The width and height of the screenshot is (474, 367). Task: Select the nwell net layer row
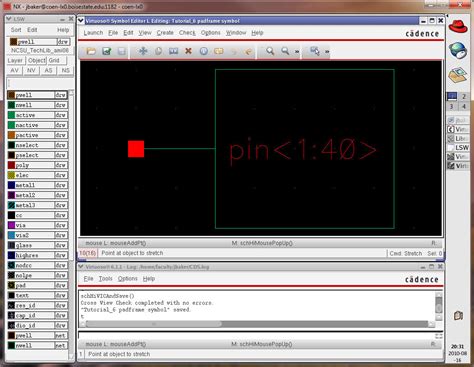click(38, 345)
